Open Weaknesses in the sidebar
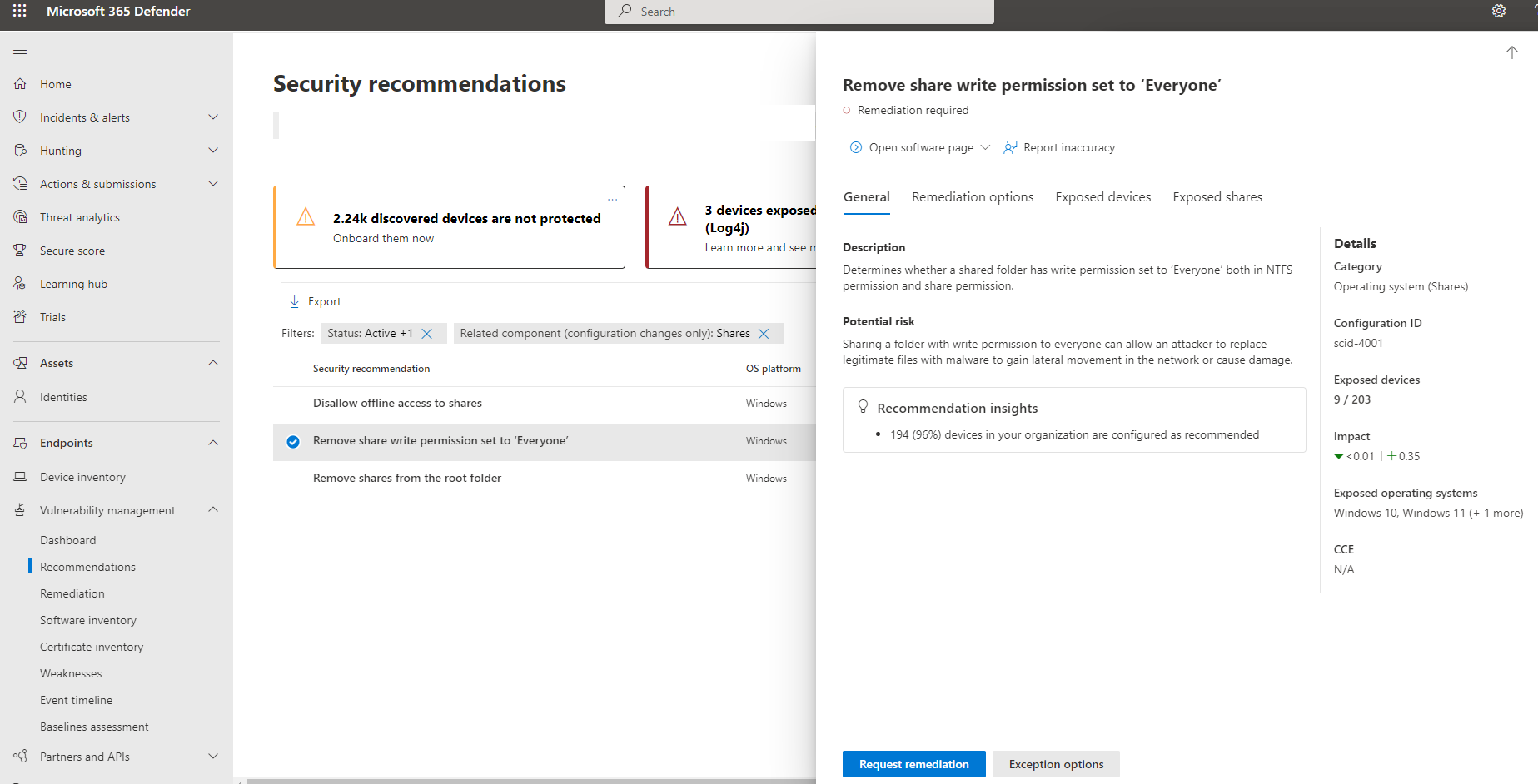1538x784 pixels. point(71,673)
